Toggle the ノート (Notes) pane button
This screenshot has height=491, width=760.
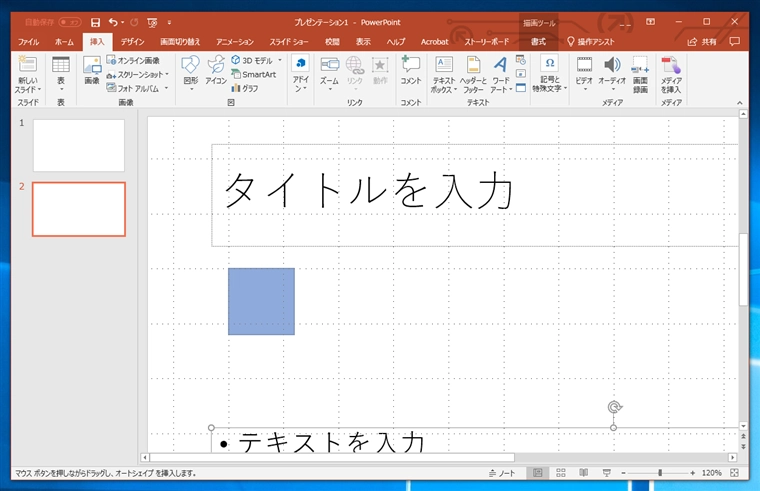pyautogui.click(x=502, y=473)
